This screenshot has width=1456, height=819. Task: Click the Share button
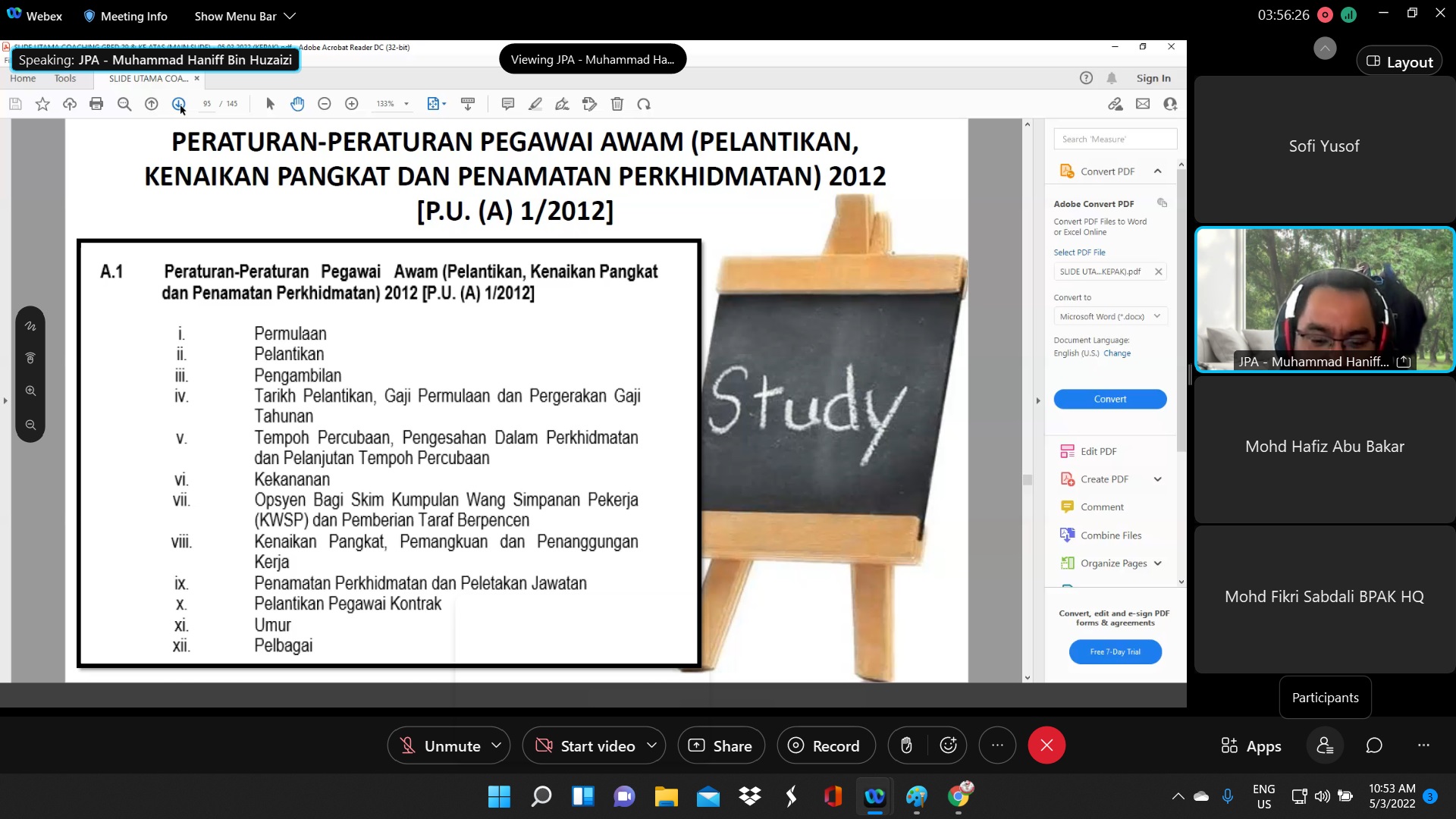pyautogui.click(x=720, y=745)
